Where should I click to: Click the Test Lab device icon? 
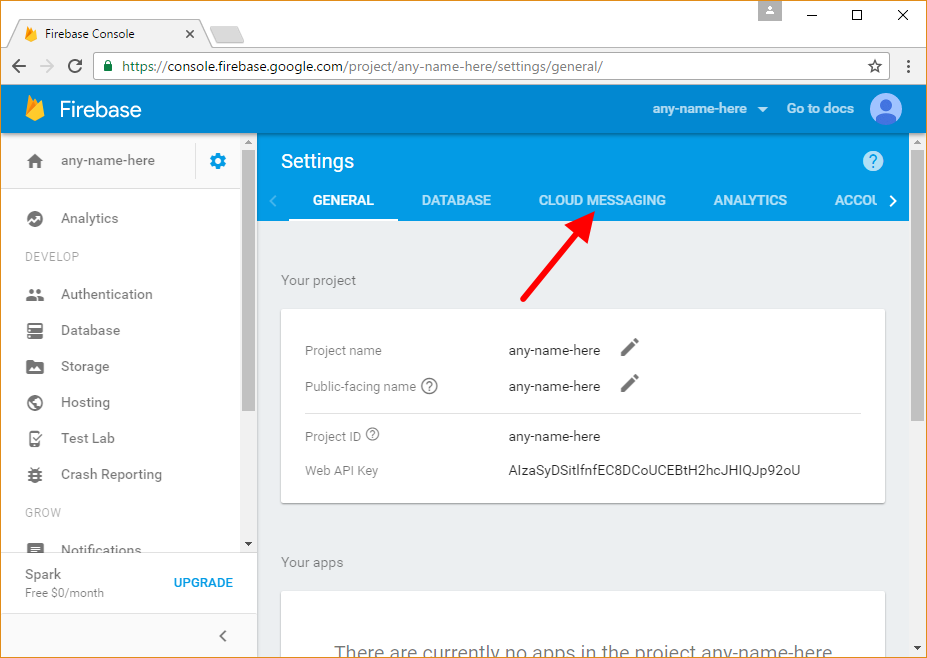[35, 439]
